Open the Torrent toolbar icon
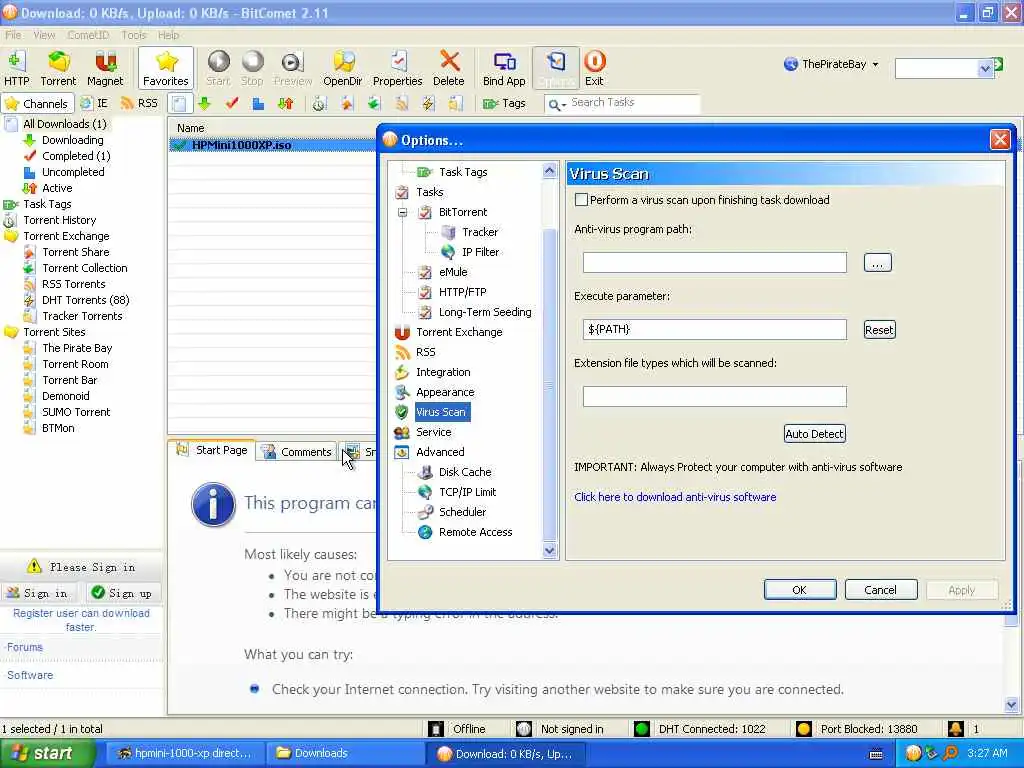The image size is (1024, 768). click(x=58, y=68)
